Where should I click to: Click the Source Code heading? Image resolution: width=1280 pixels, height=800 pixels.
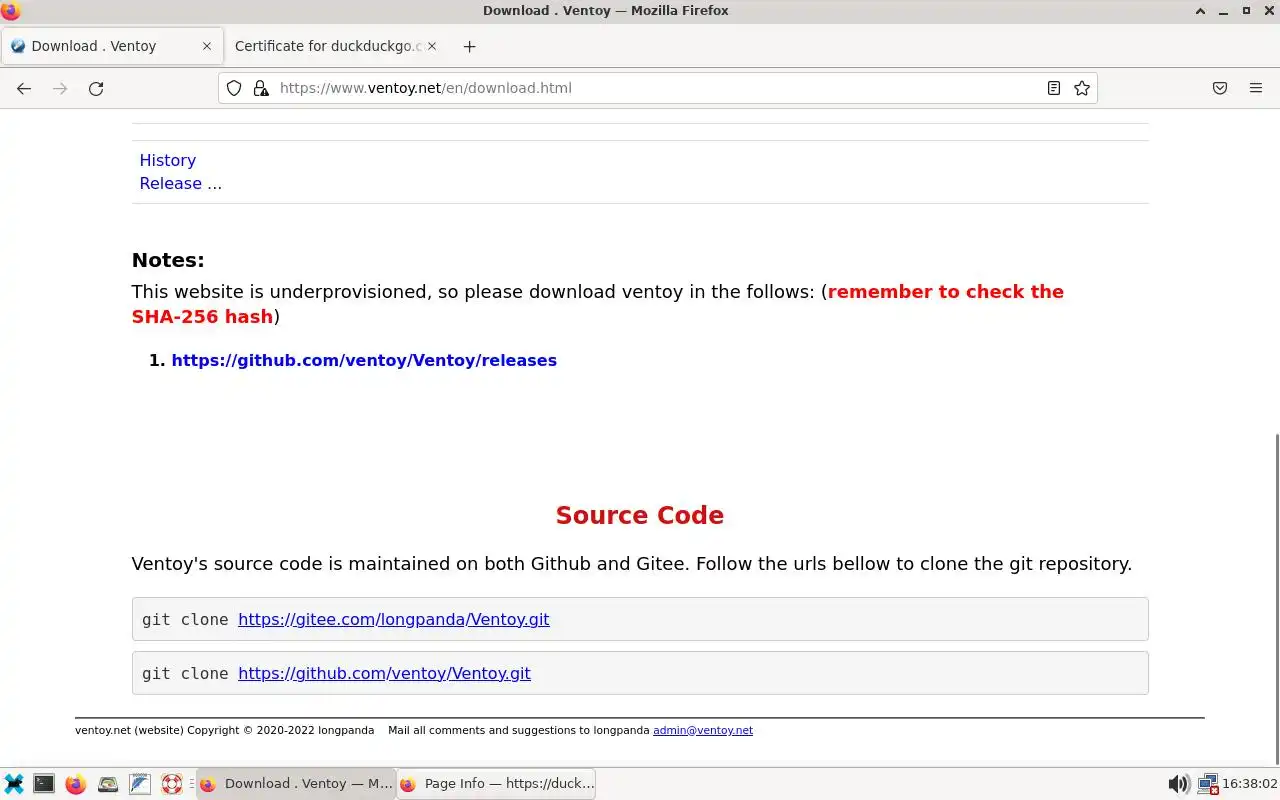(640, 515)
